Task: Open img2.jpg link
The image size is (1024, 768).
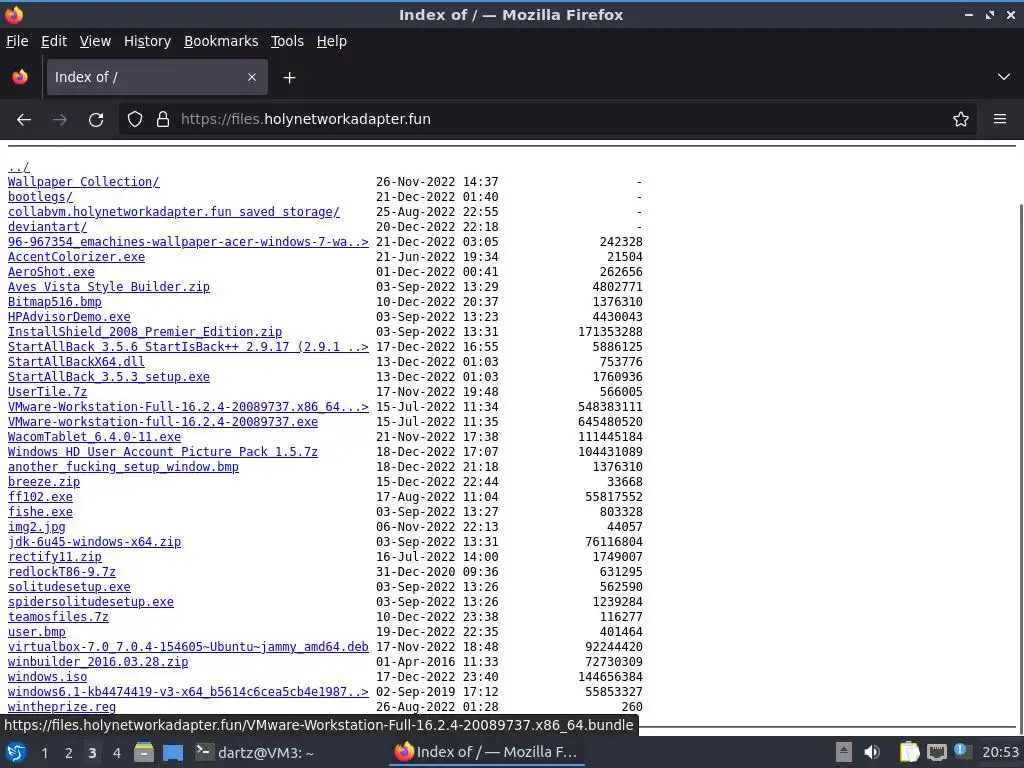Action: [37, 528]
